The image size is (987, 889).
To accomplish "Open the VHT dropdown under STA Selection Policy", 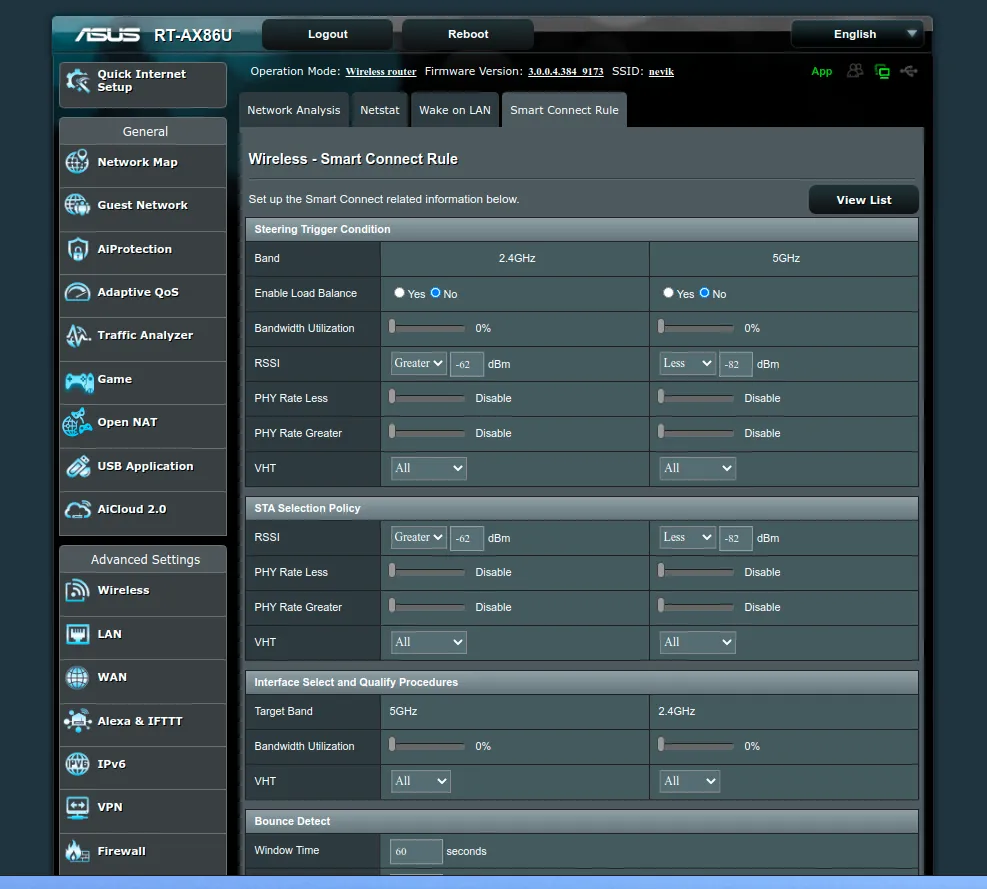I will 428,642.
